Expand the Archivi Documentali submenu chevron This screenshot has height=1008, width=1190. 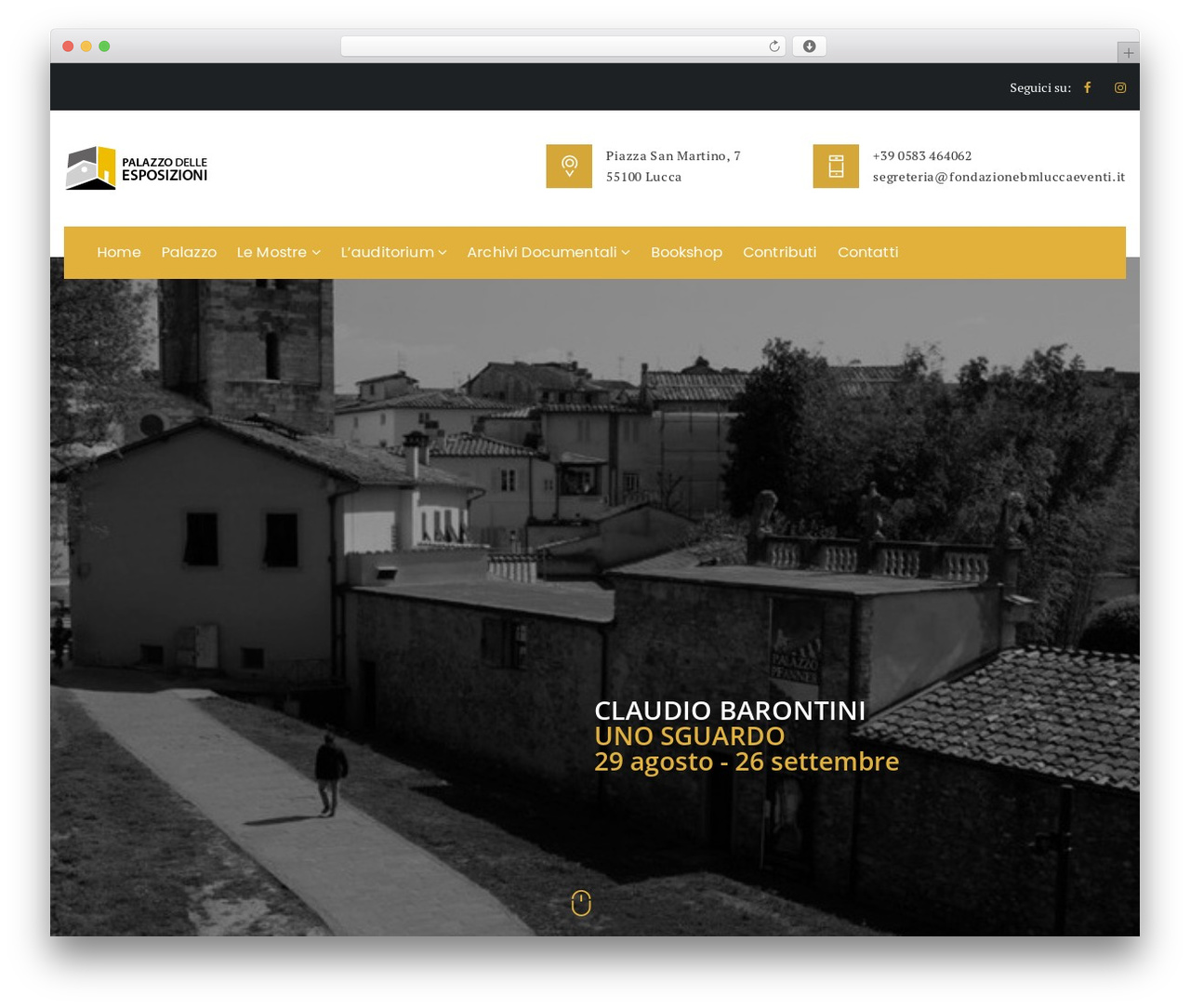pos(626,253)
